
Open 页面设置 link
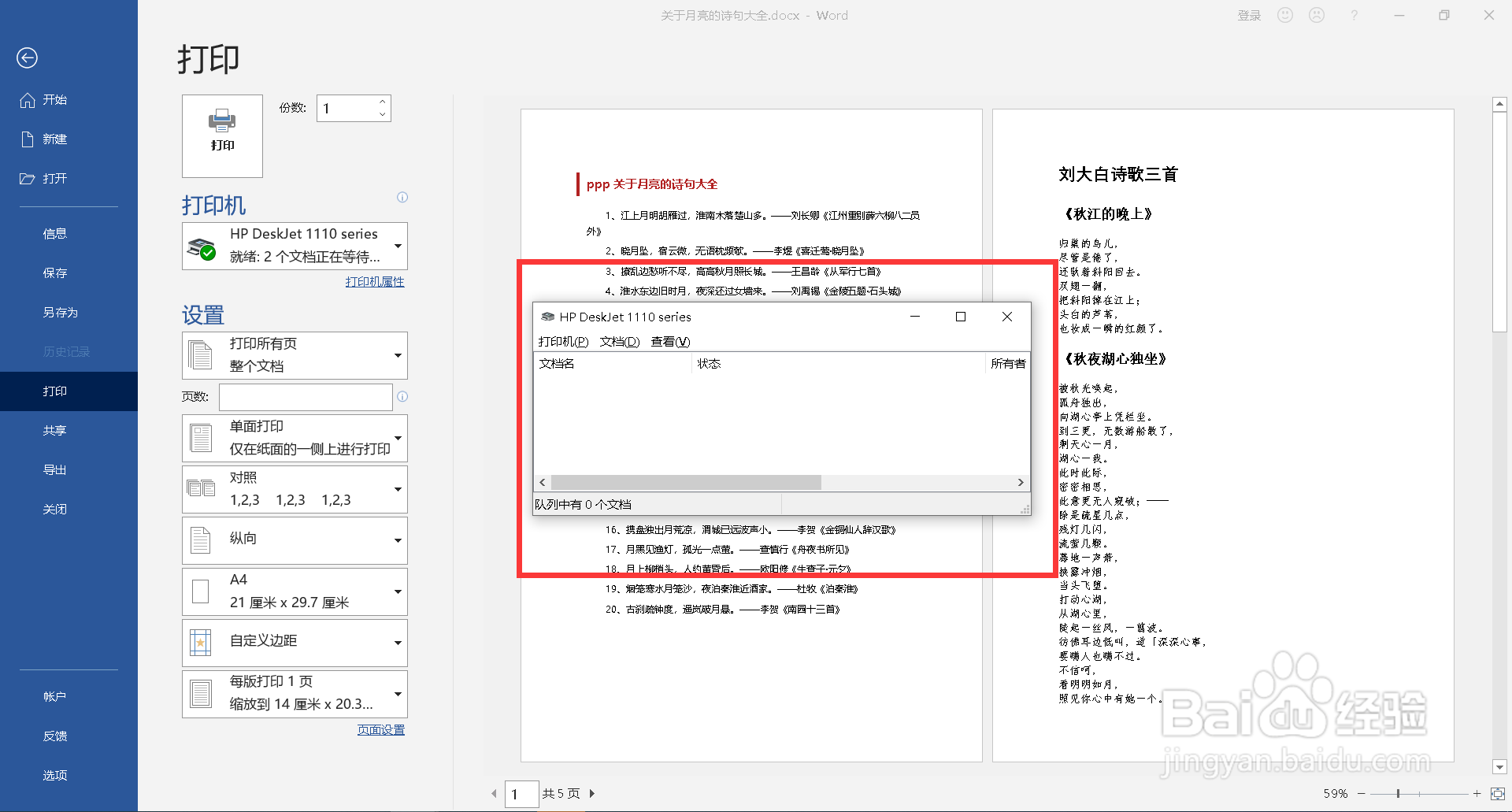click(x=381, y=730)
